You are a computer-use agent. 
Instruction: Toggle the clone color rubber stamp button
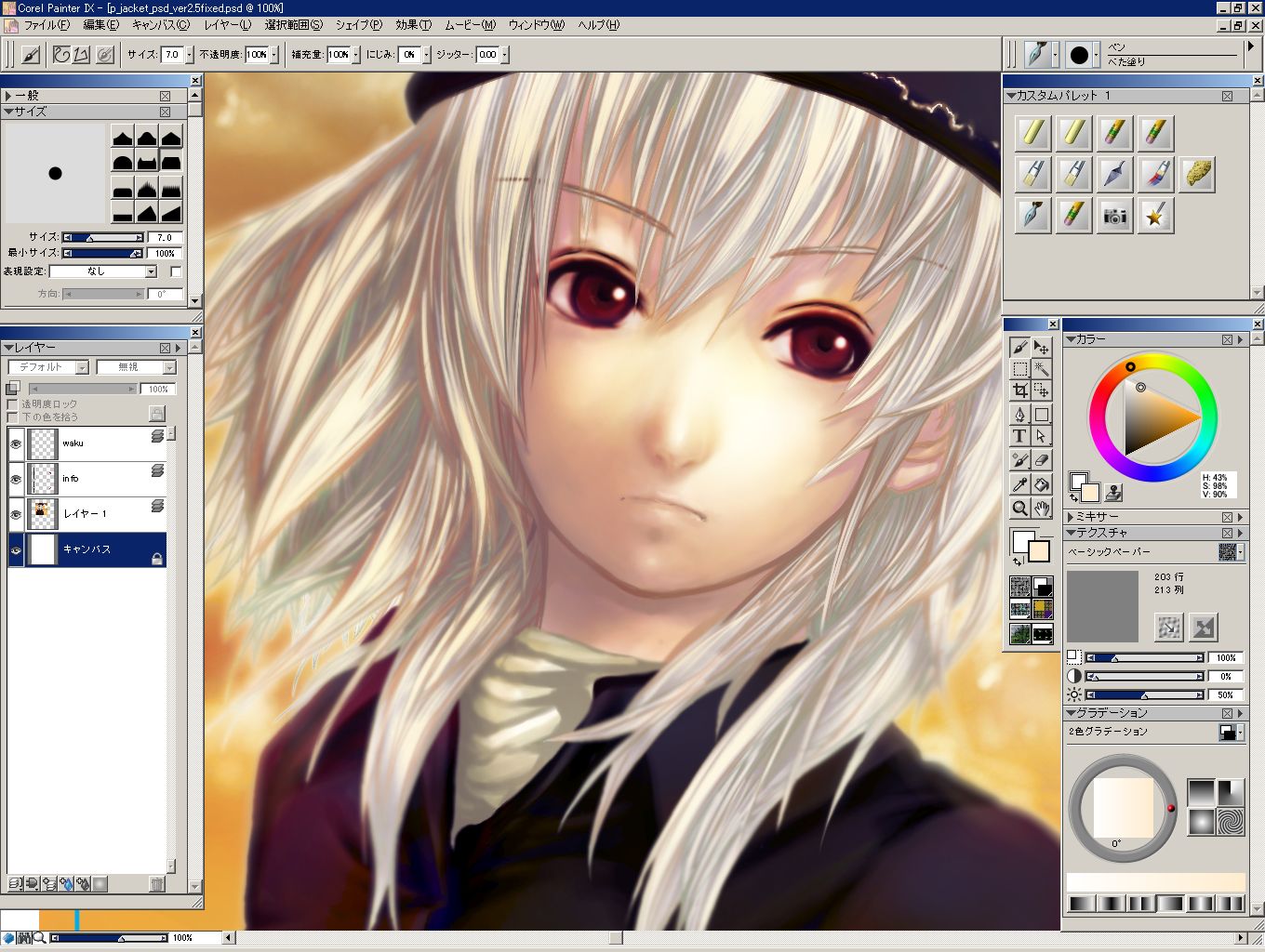tap(1113, 492)
